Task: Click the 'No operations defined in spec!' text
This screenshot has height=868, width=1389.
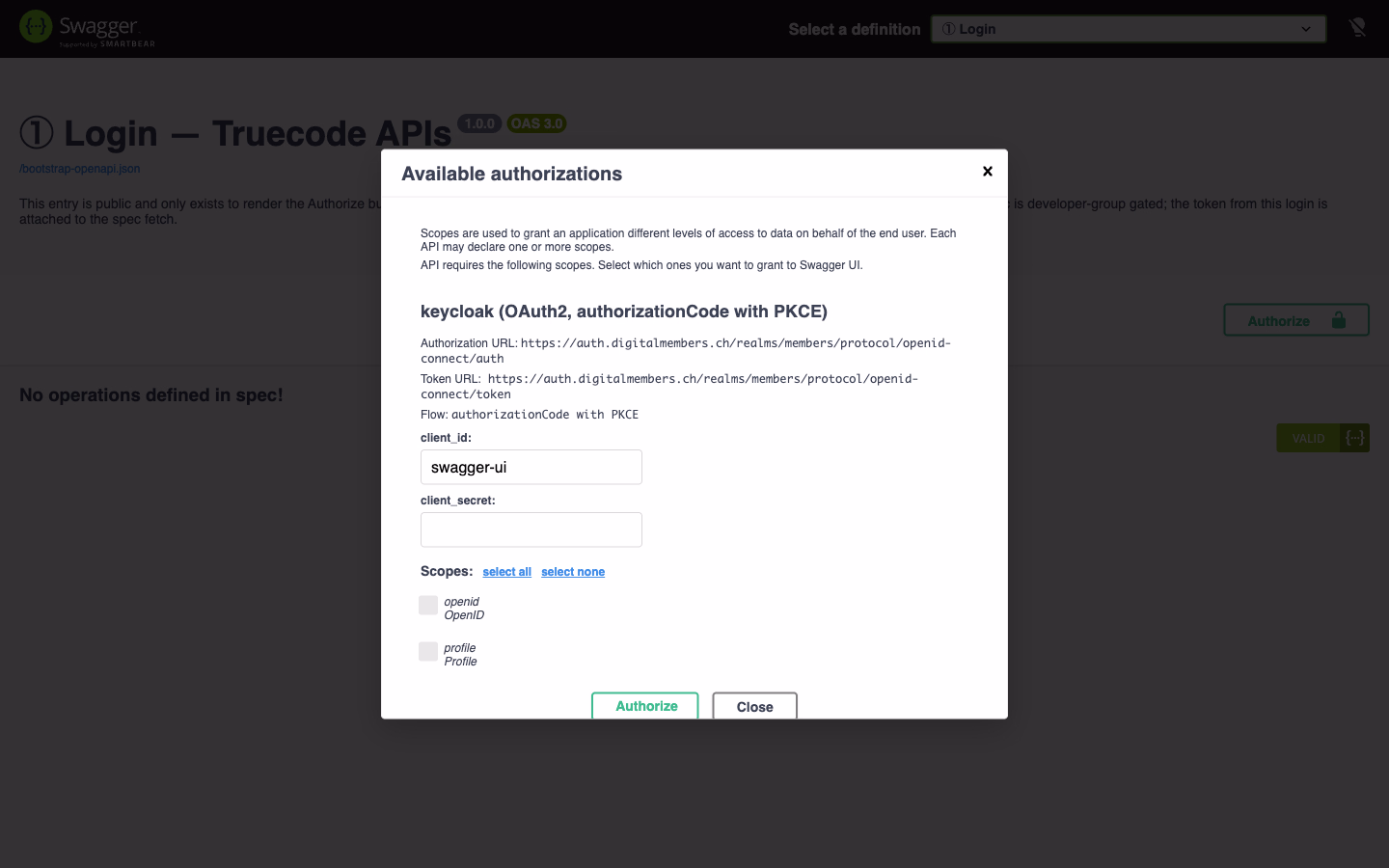Action: pos(151,395)
